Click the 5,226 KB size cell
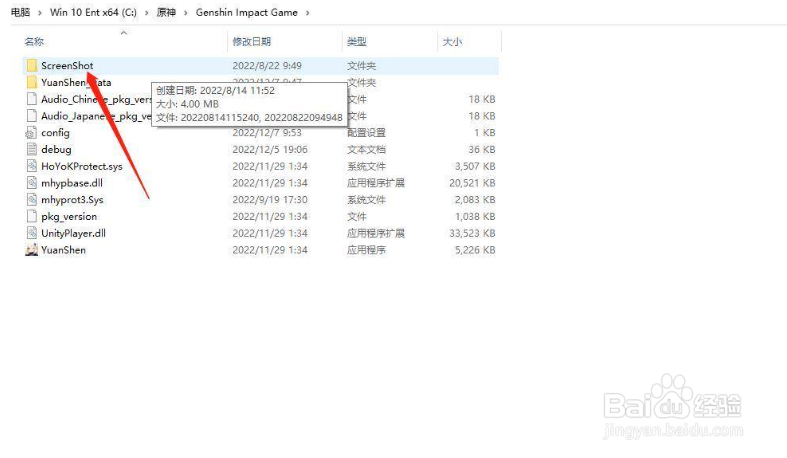Viewport: 787px width, 458px height. tap(475, 250)
